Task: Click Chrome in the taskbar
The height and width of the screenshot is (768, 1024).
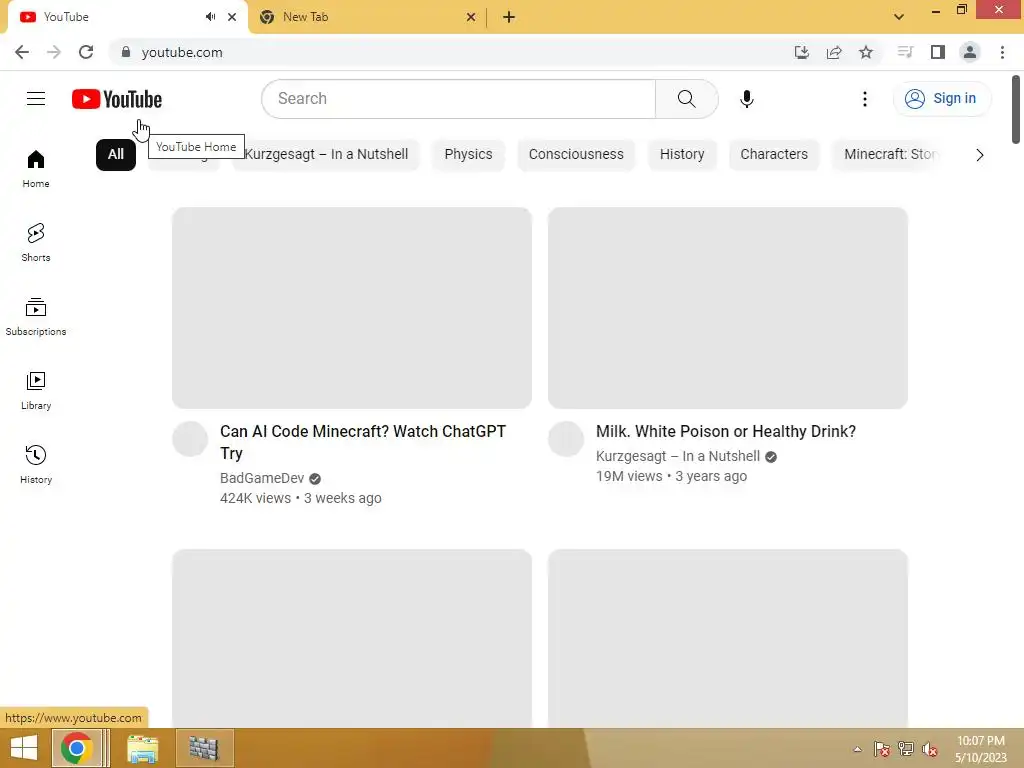Action: (x=76, y=748)
